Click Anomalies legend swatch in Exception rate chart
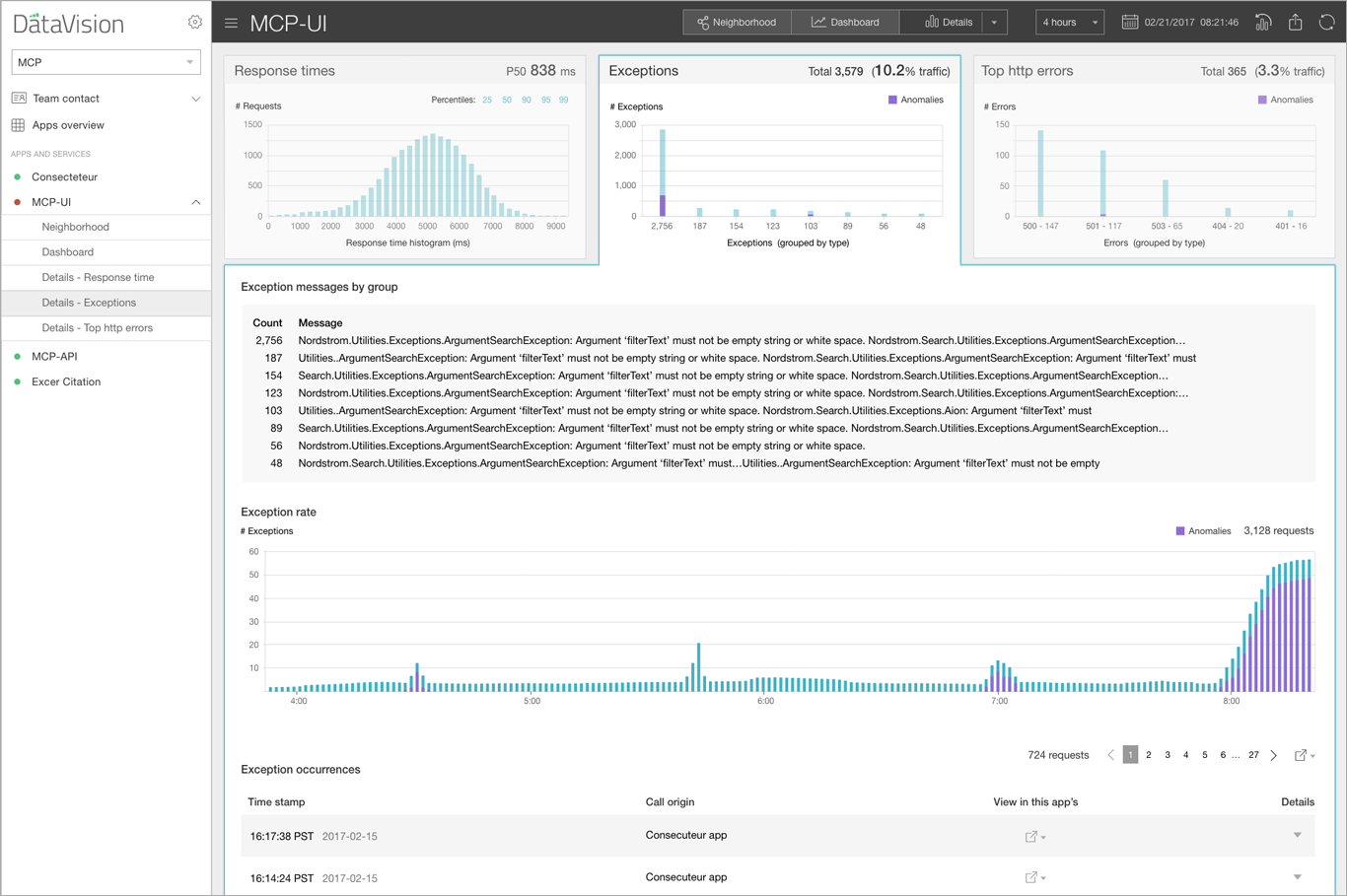Image resolution: width=1347 pixels, height=896 pixels. pos(1180,531)
